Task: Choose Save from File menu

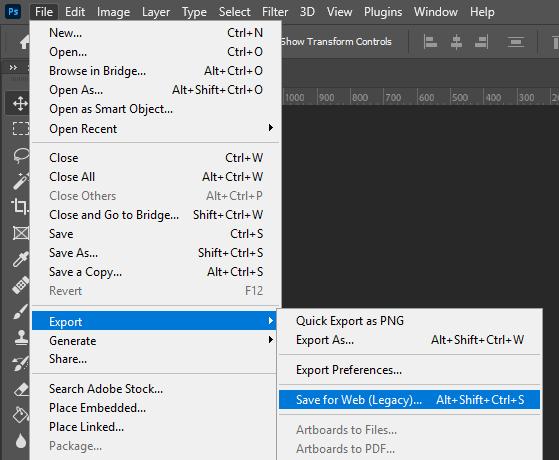Action: point(155,234)
